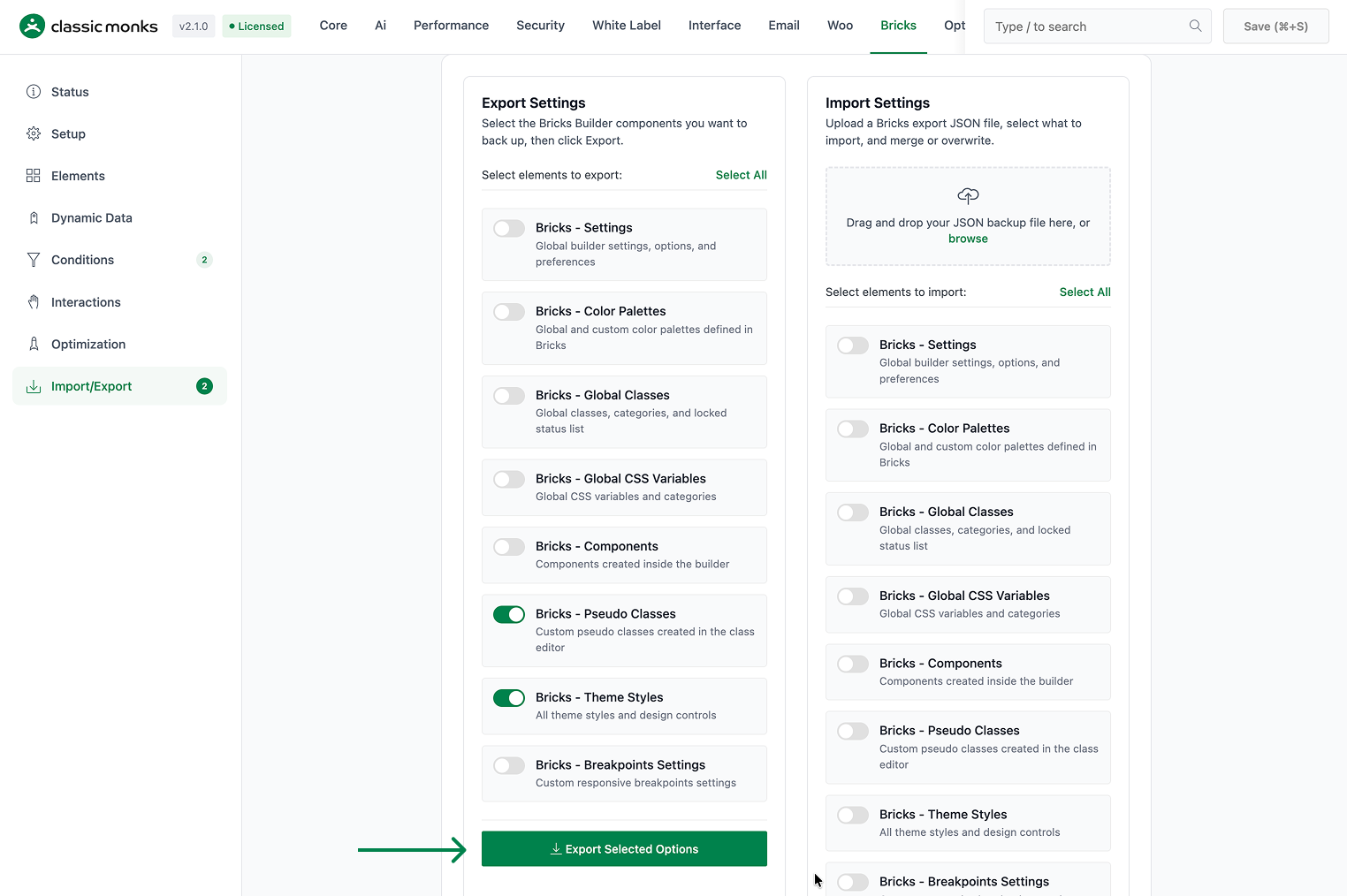The width and height of the screenshot is (1347, 896).
Task: Switch to the Woo tab
Action: coord(840,26)
